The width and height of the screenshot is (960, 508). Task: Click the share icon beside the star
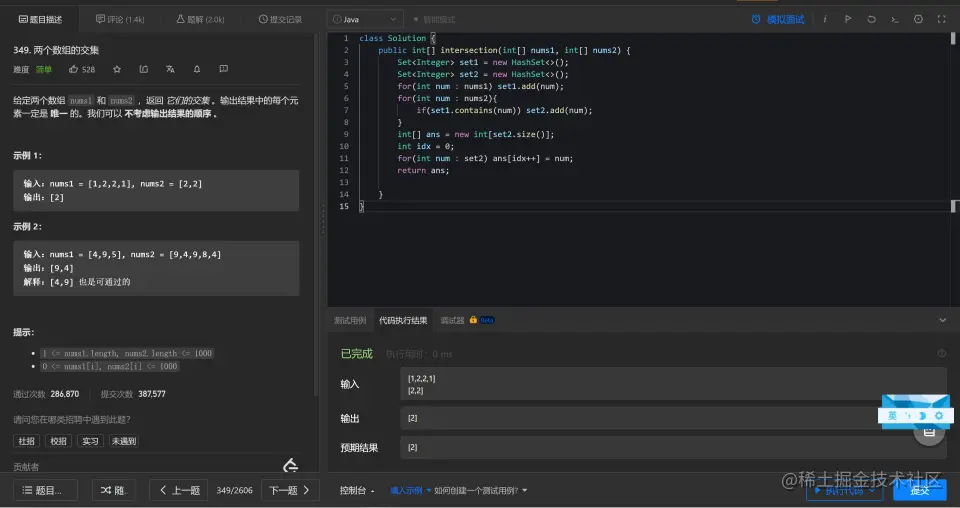(144, 69)
